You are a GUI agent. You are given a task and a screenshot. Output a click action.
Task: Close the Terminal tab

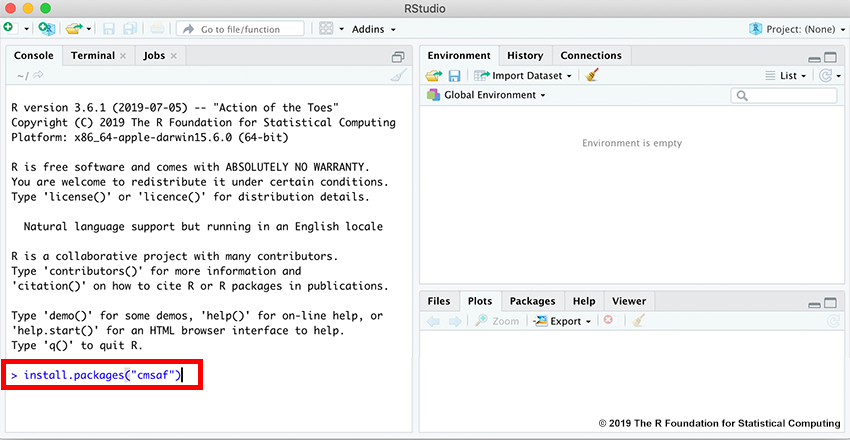pos(123,56)
